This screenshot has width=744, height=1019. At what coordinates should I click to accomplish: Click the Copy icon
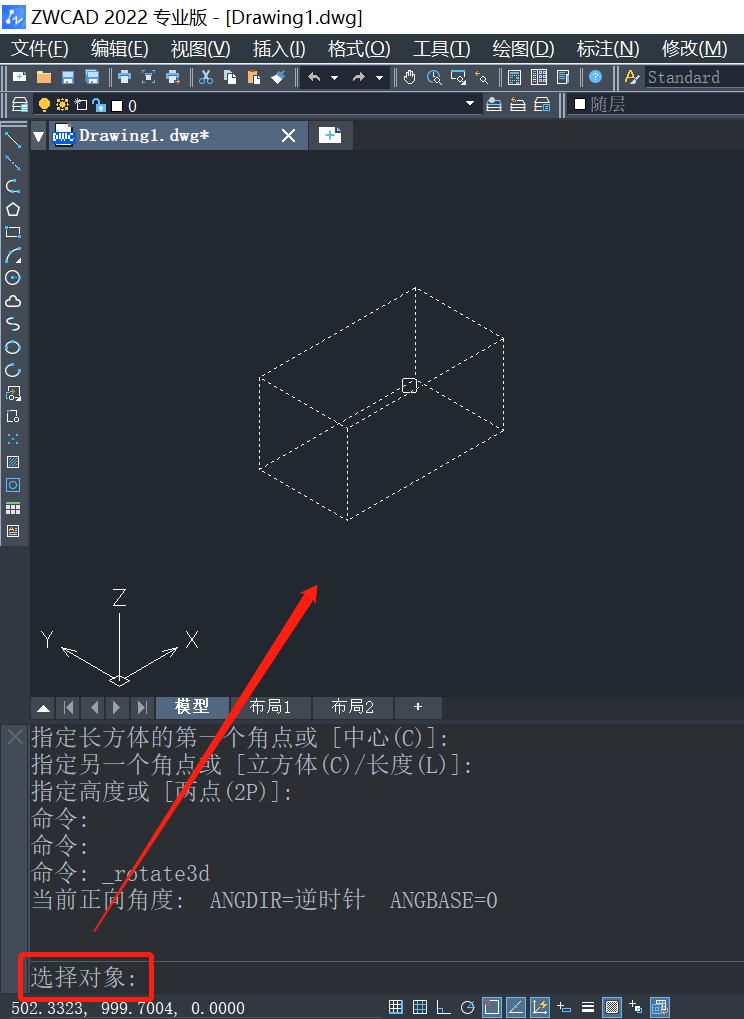point(230,77)
